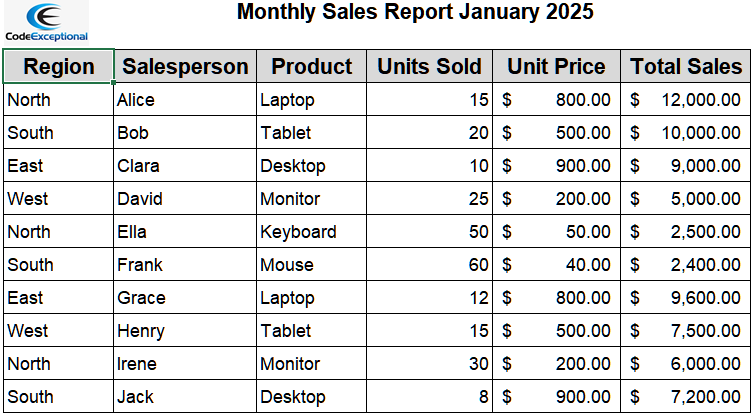Select the cell containing Irene

click(185, 364)
